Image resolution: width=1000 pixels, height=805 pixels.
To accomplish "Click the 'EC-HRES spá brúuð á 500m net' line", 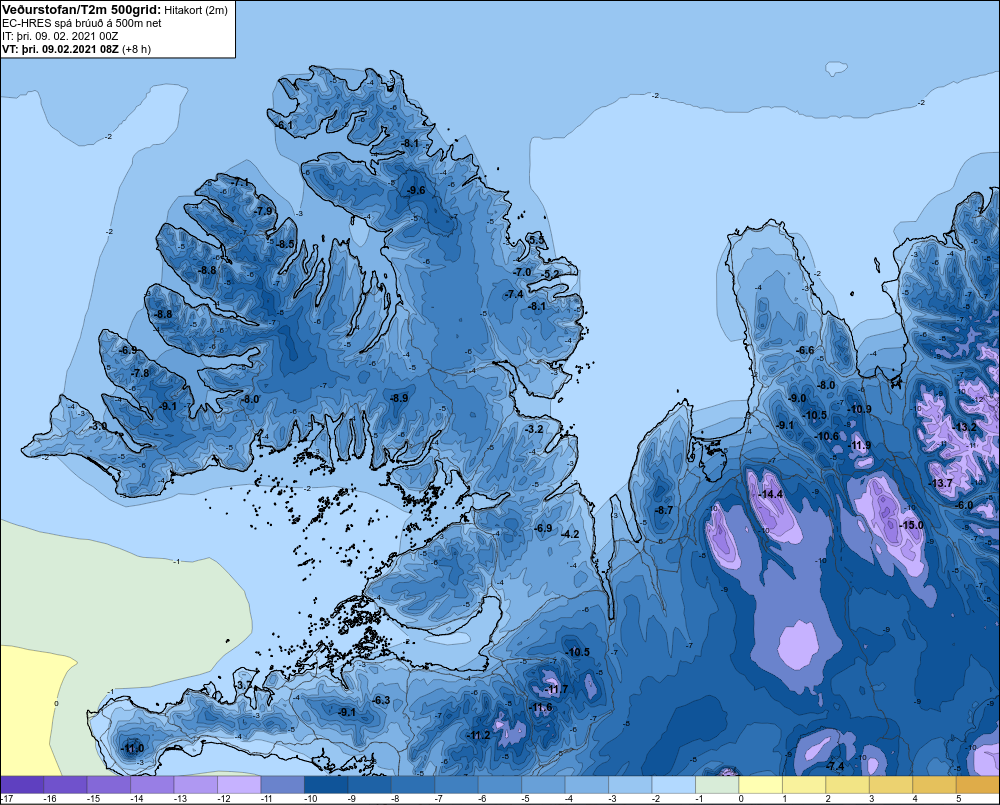I will [82, 24].
